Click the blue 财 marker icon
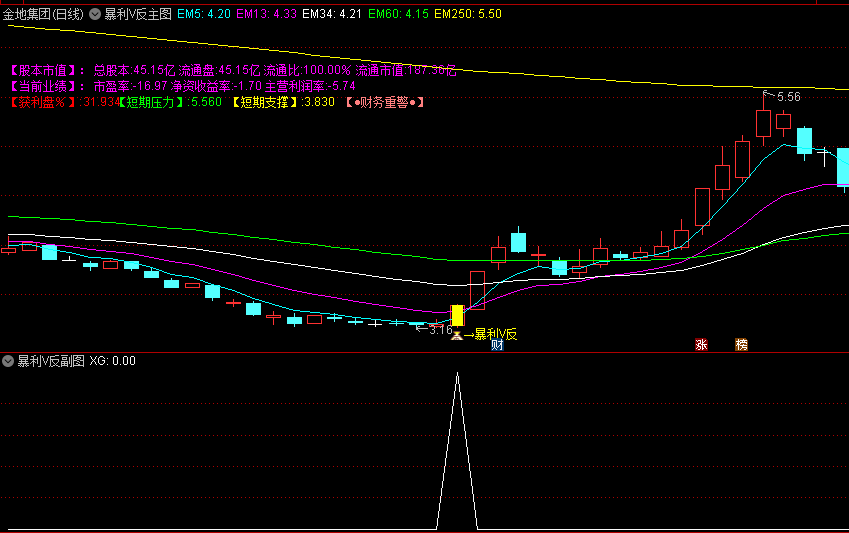849x533 pixels. [497, 344]
